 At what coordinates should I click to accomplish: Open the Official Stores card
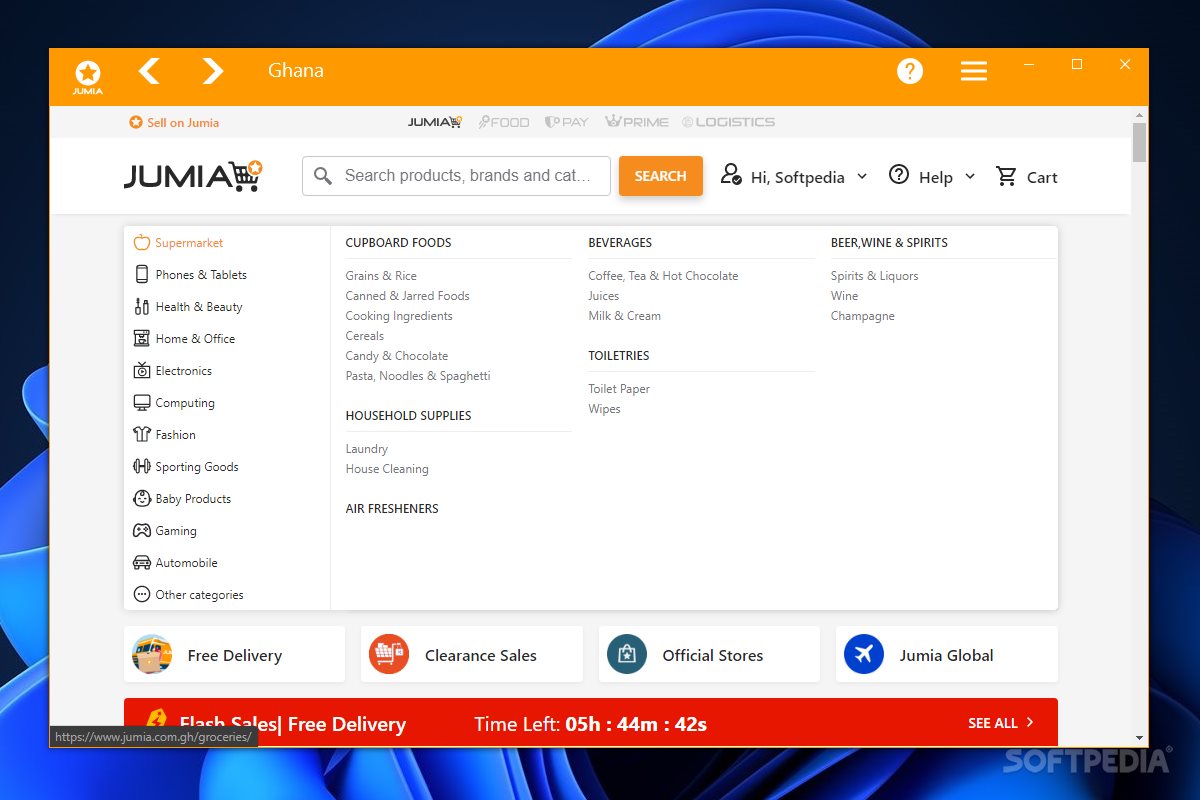709,655
